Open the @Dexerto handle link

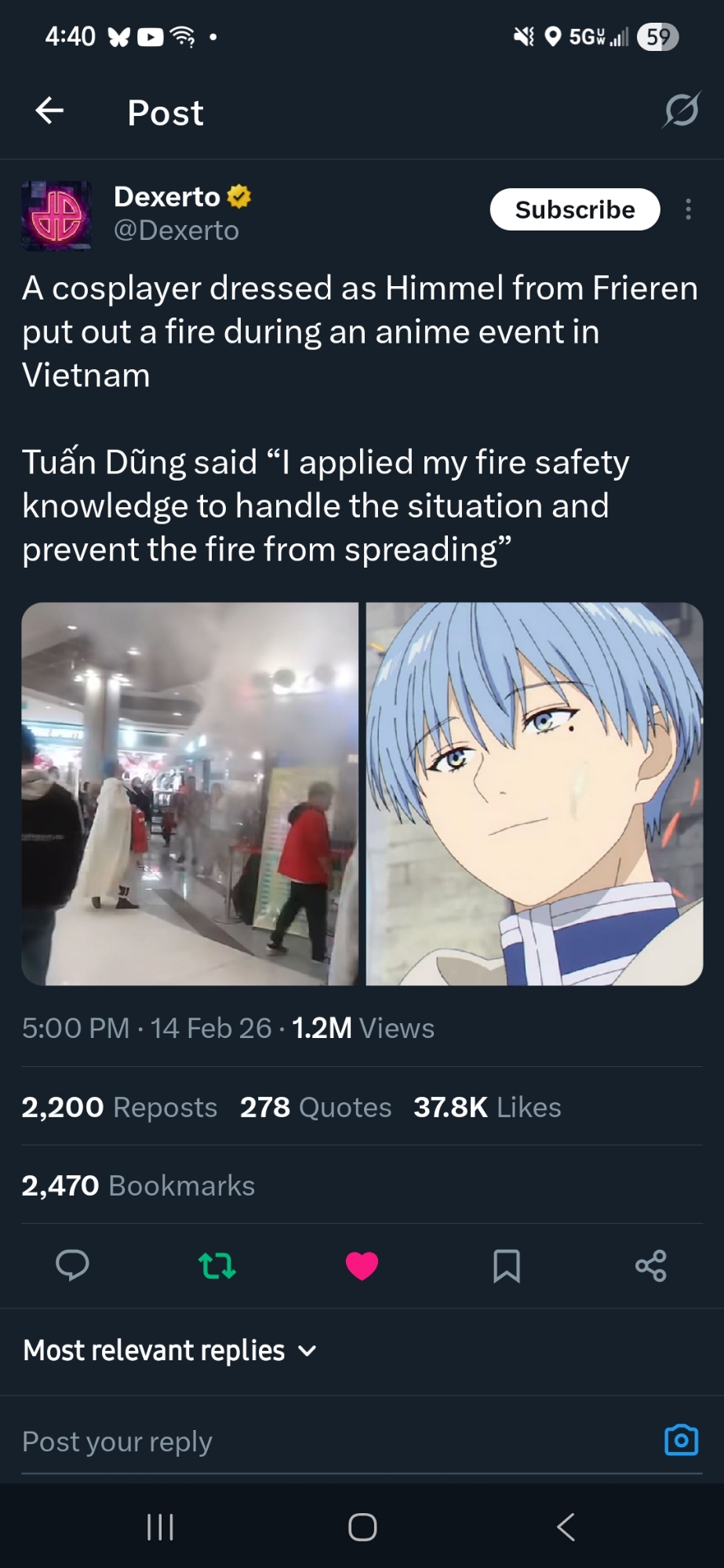coord(176,230)
